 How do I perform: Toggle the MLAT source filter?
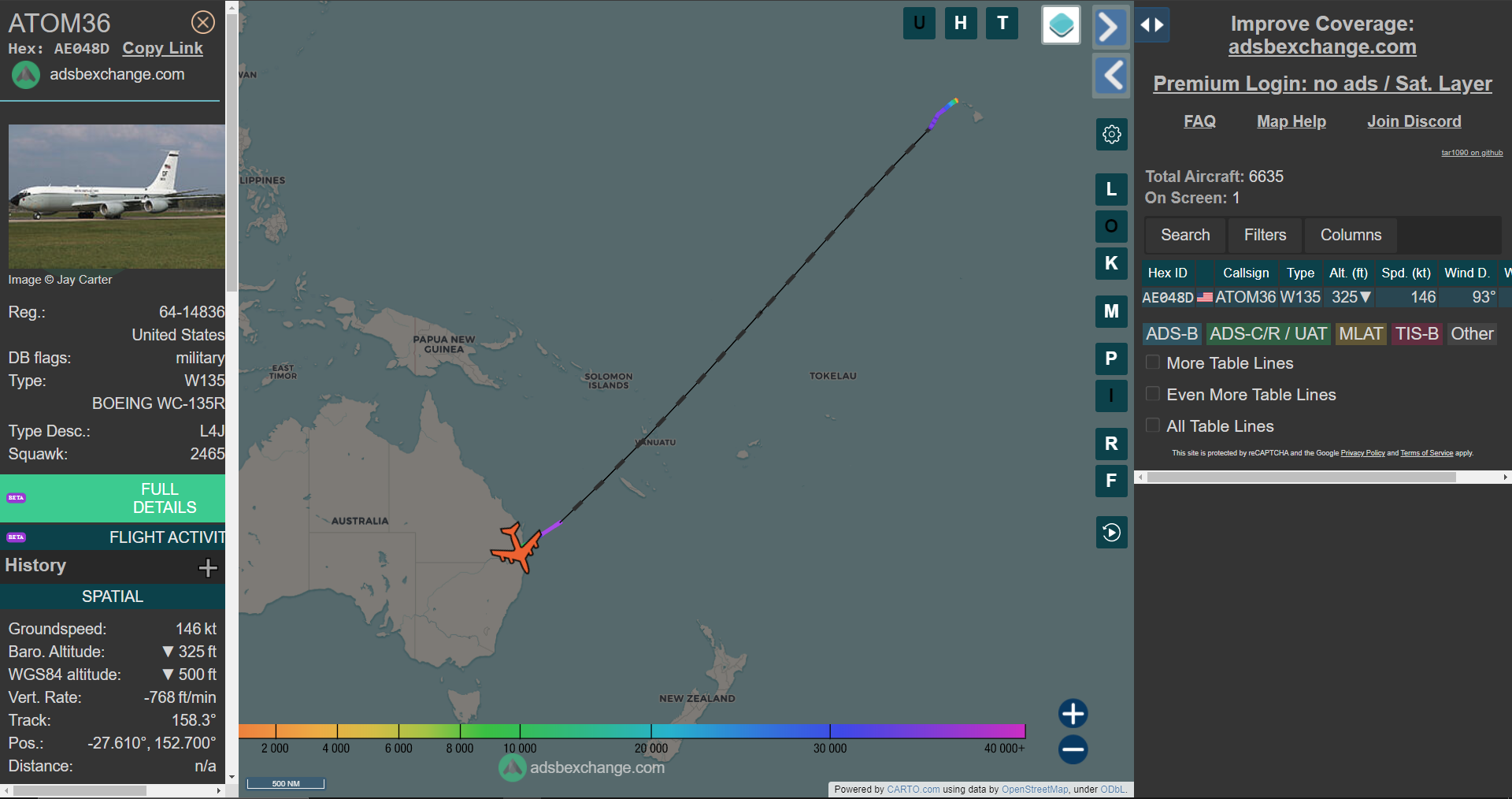1361,334
